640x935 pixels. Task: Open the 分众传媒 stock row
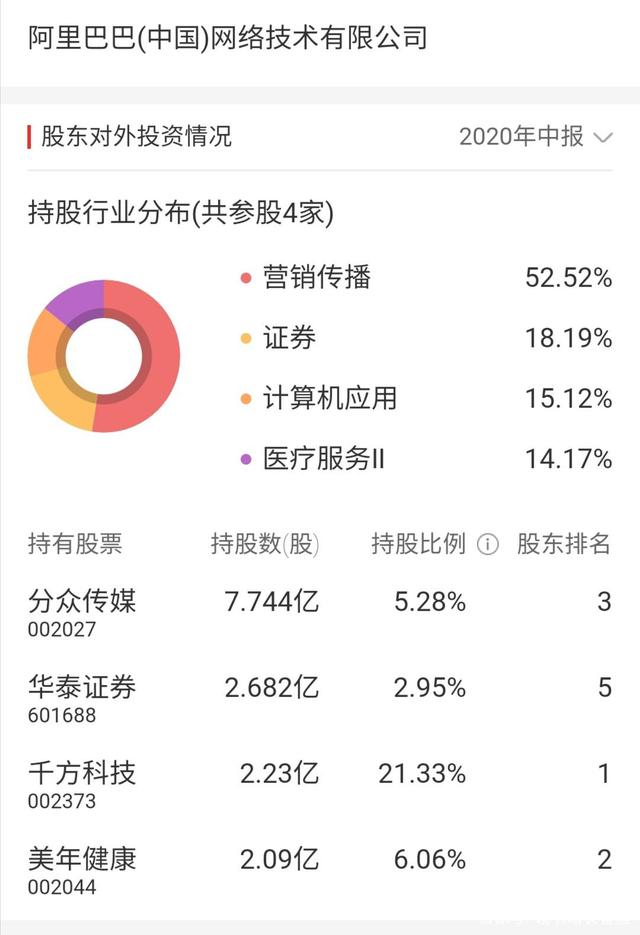tap(320, 612)
